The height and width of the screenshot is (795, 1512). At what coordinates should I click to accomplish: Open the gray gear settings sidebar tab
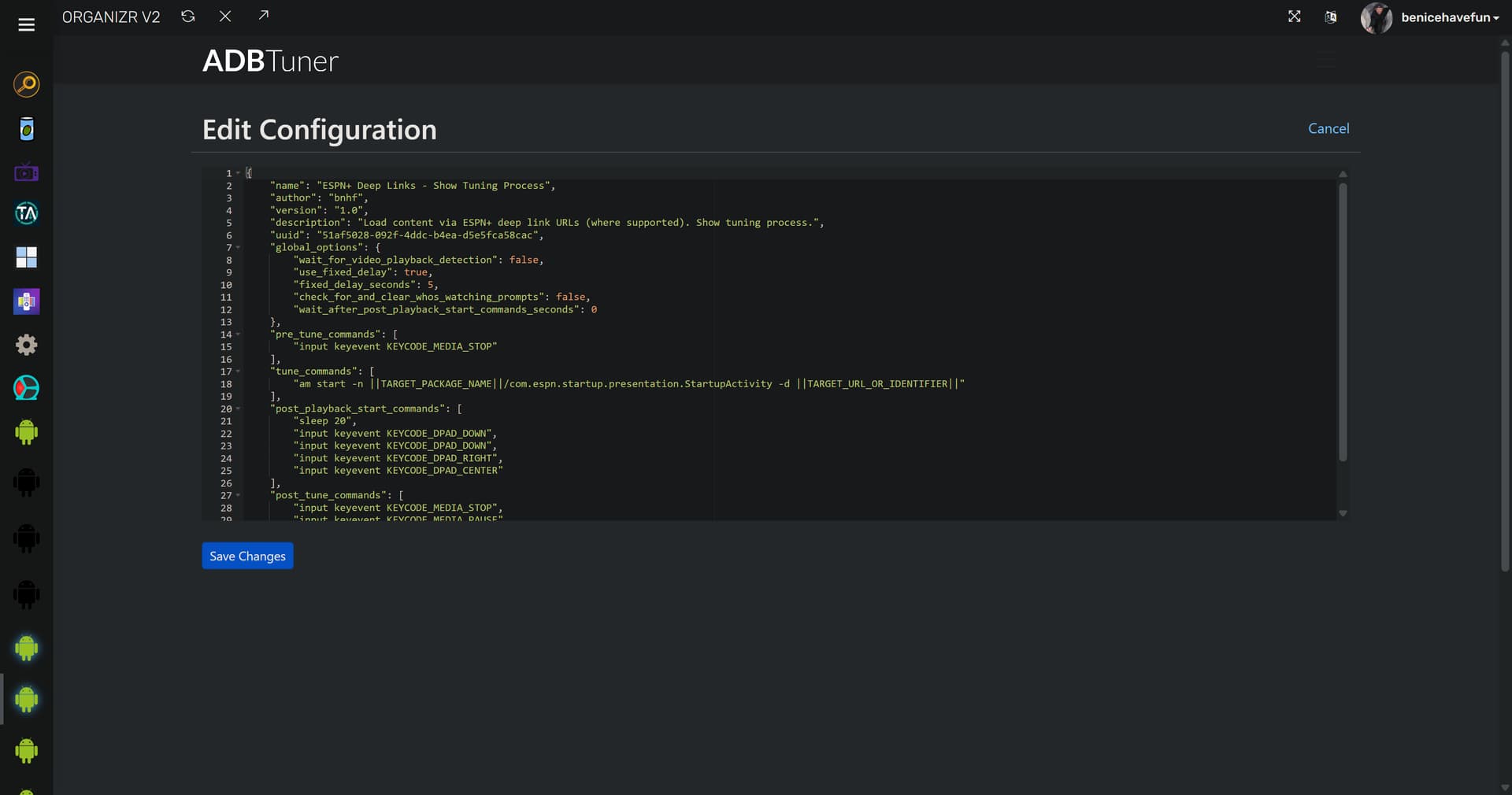tap(26, 345)
